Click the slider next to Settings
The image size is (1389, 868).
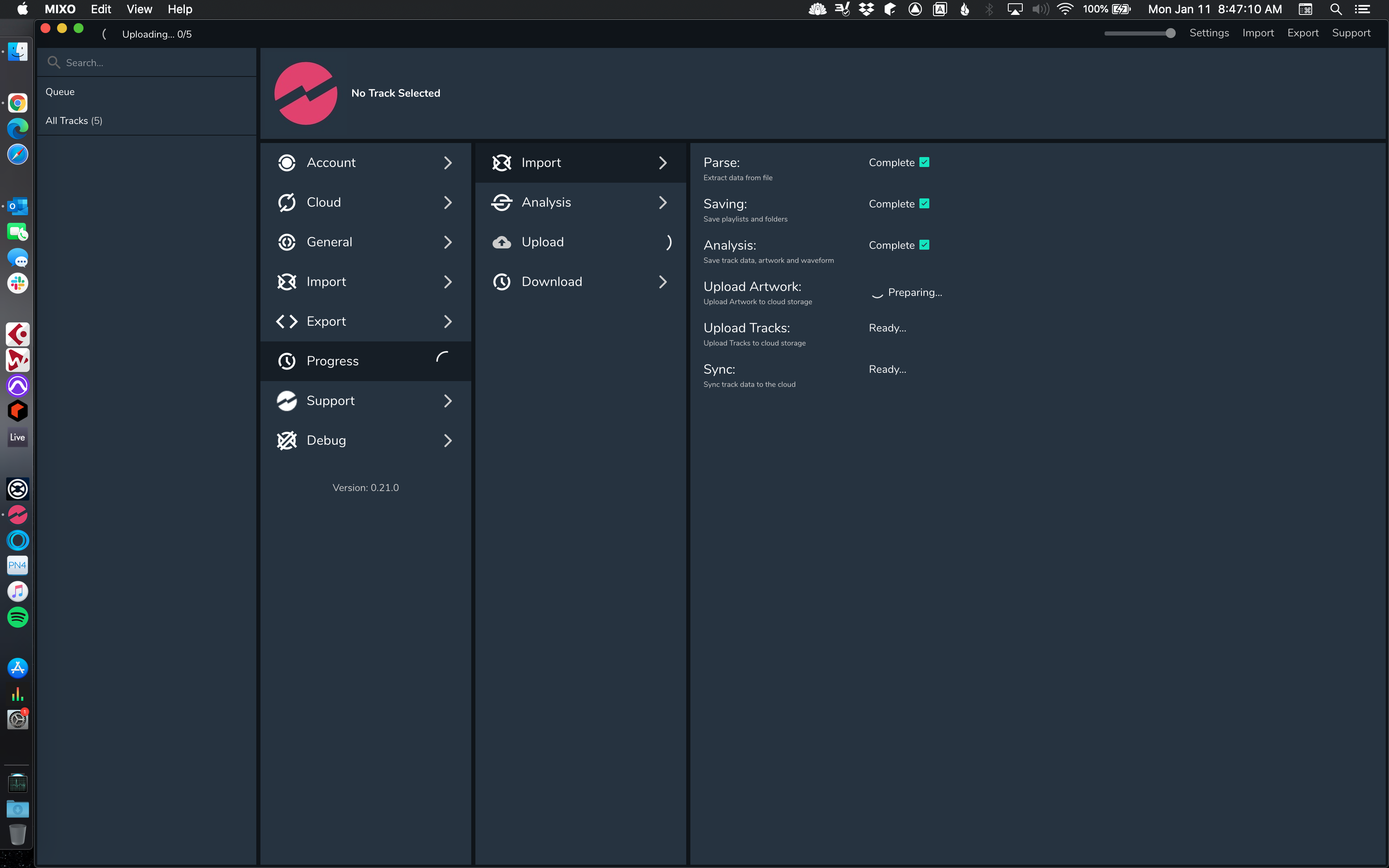point(1139,33)
